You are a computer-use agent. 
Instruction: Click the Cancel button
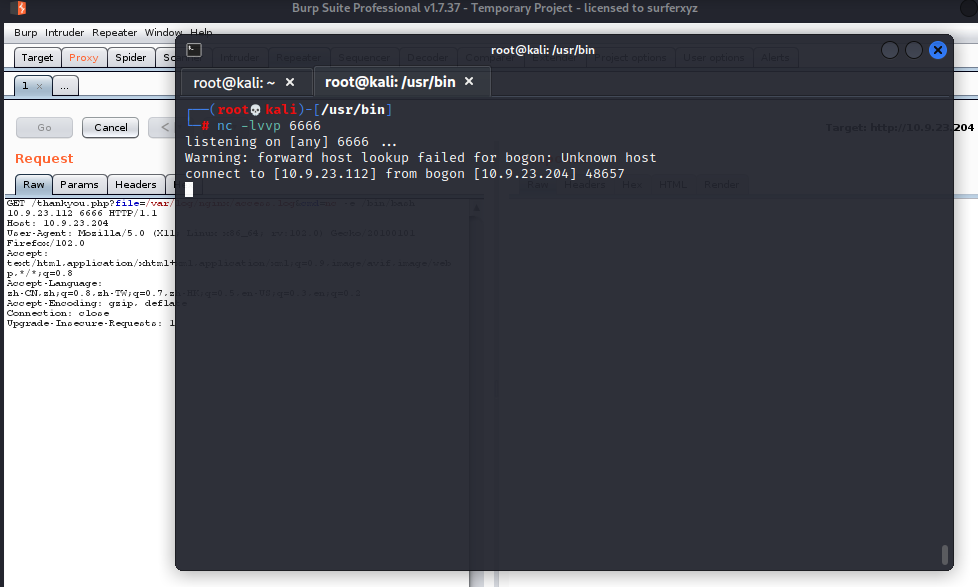(x=110, y=127)
